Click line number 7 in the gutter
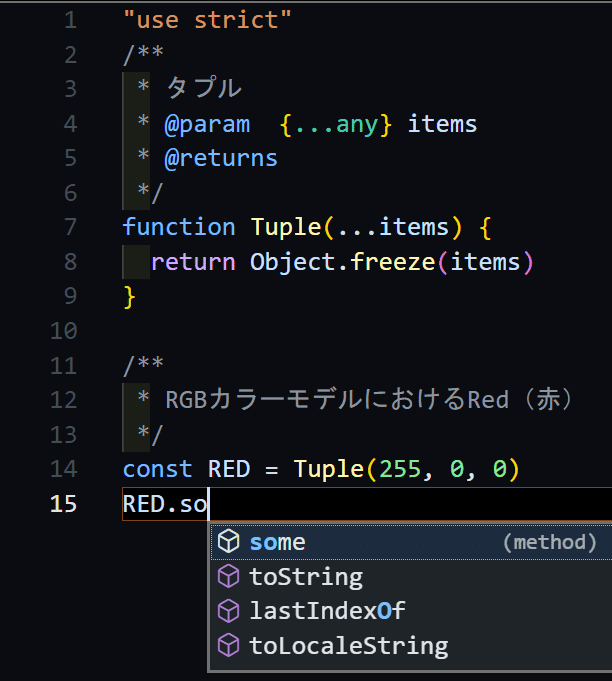Image resolution: width=612 pixels, height=681 pixels. coord(69,227)
